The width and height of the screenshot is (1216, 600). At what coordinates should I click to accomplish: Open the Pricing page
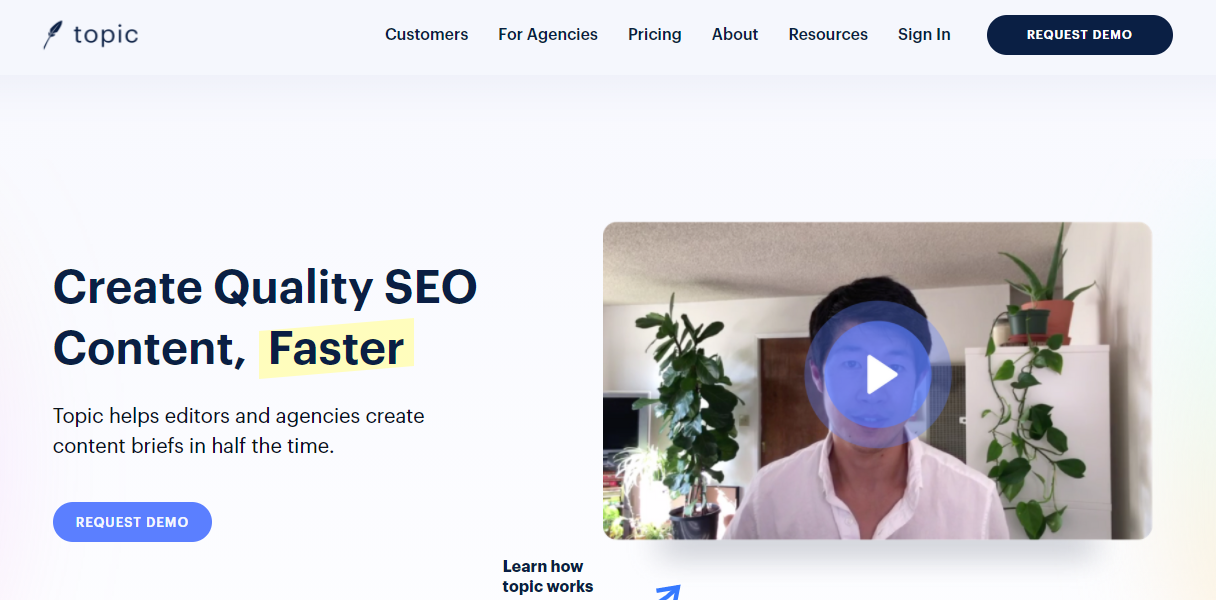pyautogui.click(x=655, y=35)
